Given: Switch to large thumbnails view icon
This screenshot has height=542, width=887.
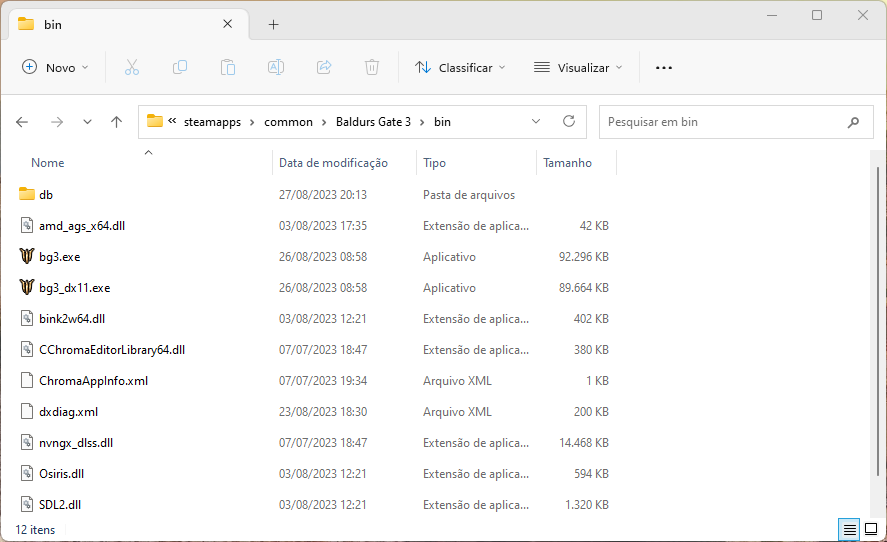Looking at the screenshot, I should point(871,530).
